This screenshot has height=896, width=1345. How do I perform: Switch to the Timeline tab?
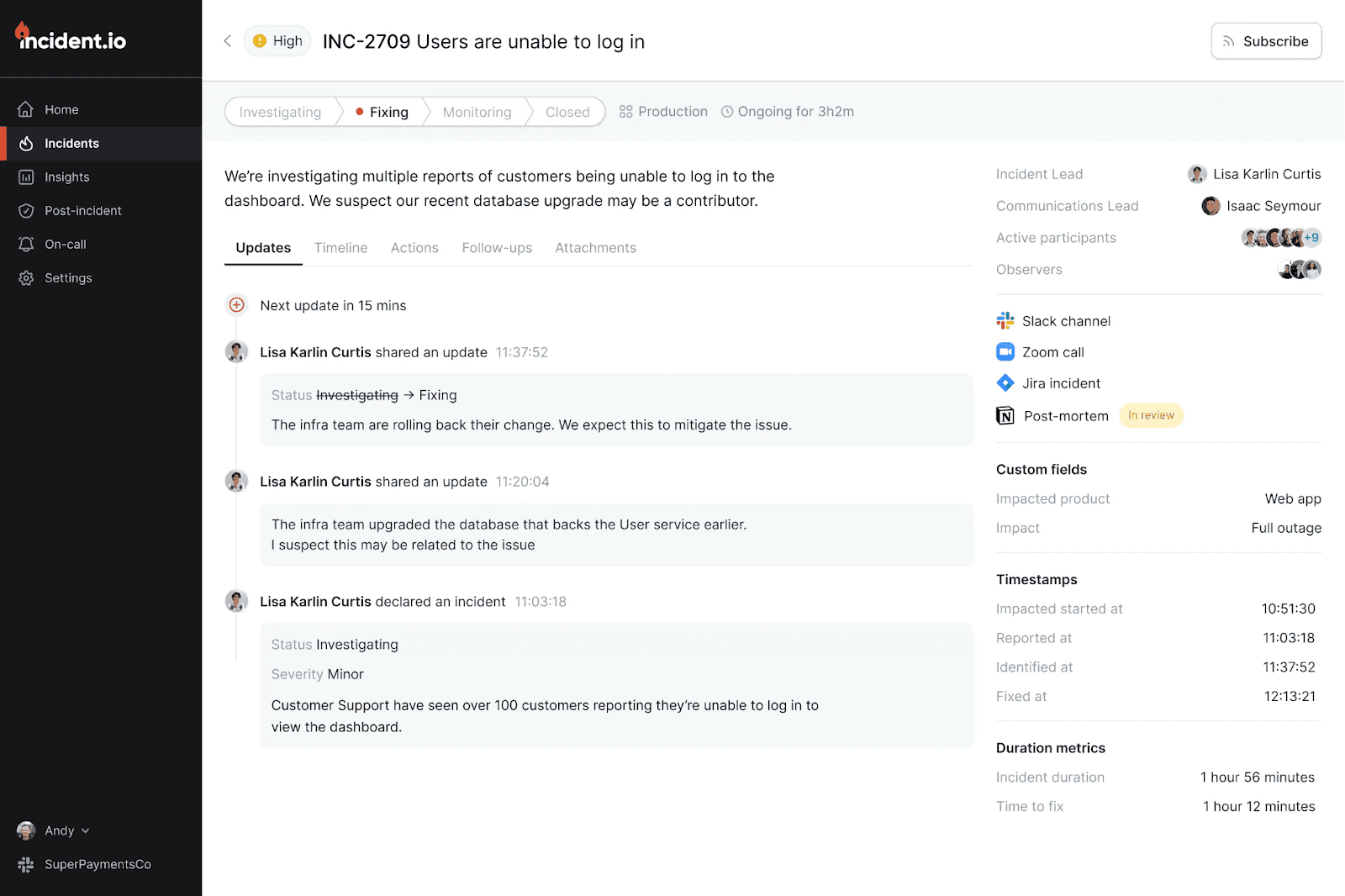340,248
